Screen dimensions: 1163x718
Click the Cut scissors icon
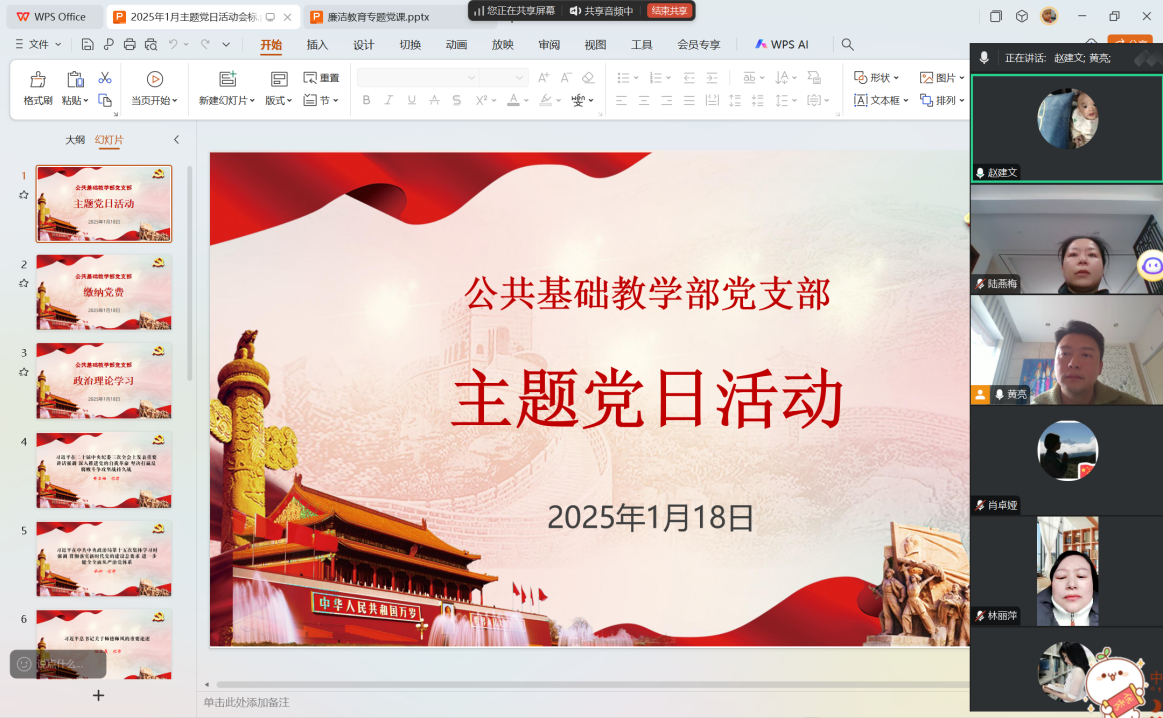(x=105, y=78)
